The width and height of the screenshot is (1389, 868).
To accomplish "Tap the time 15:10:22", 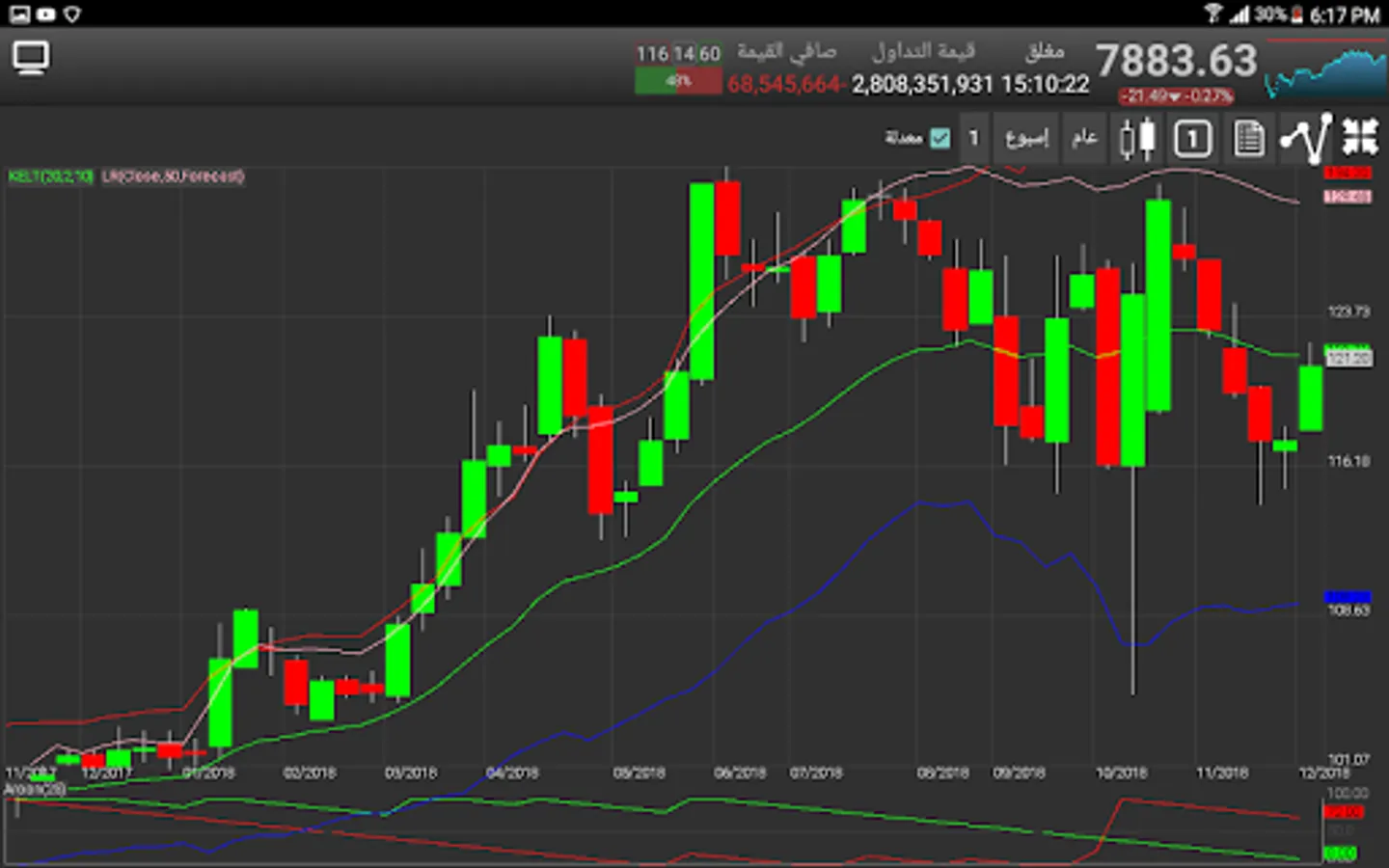I will pyautogui.click(x=1045, y=85).
